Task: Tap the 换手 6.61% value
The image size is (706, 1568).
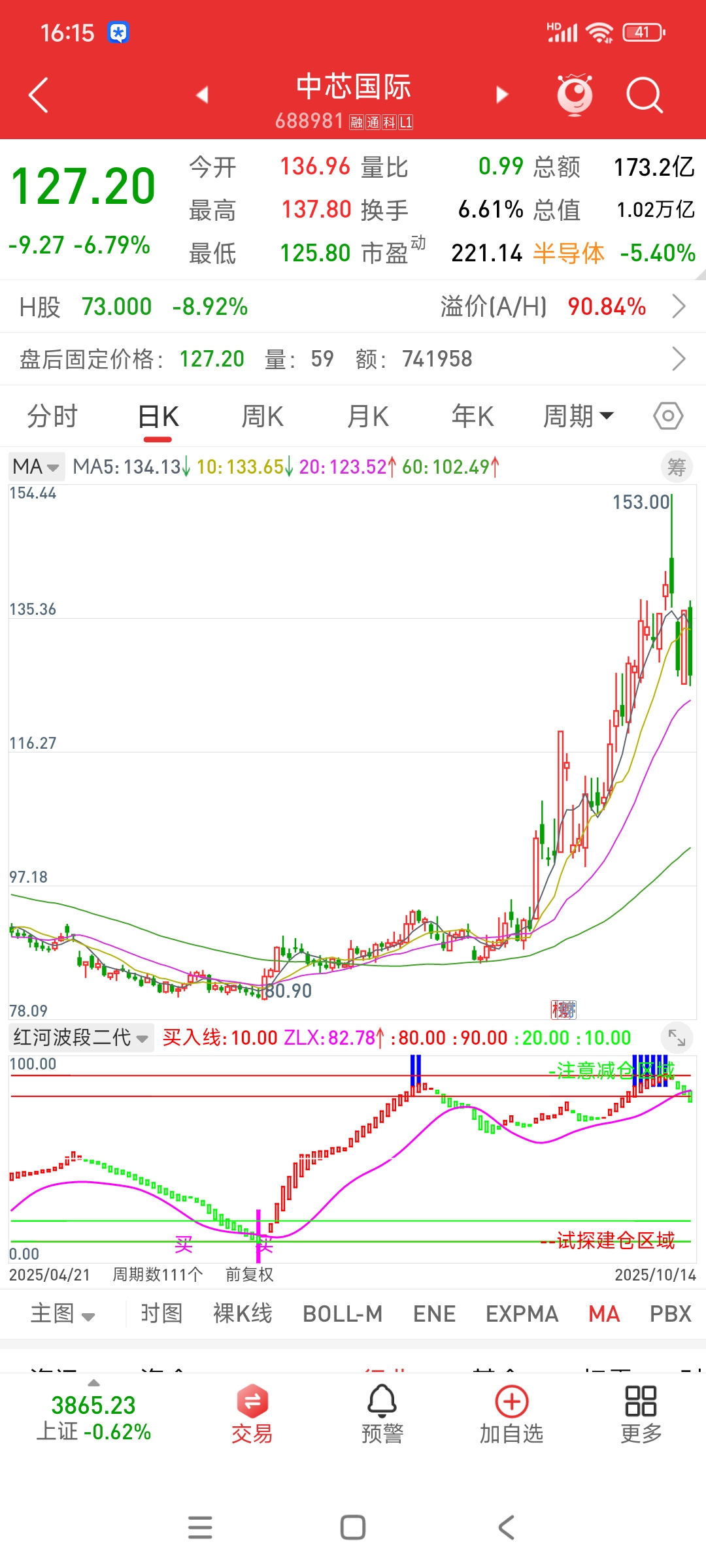Action: [442, 210]
